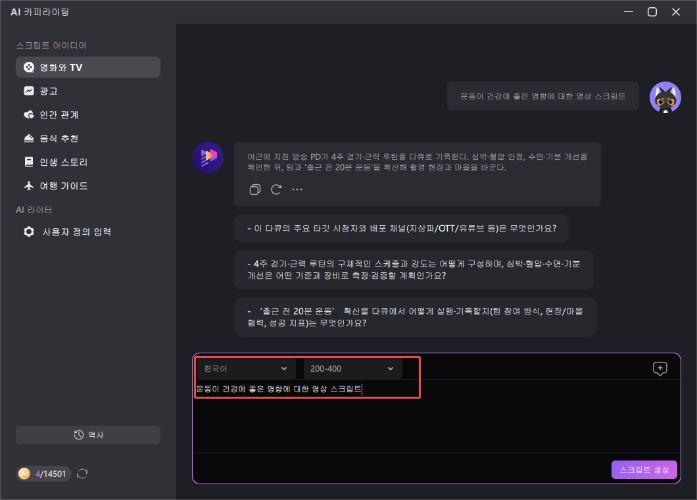Open the language dropdown
The height and width of the screenshot is (500, 697).
[245, 369]
